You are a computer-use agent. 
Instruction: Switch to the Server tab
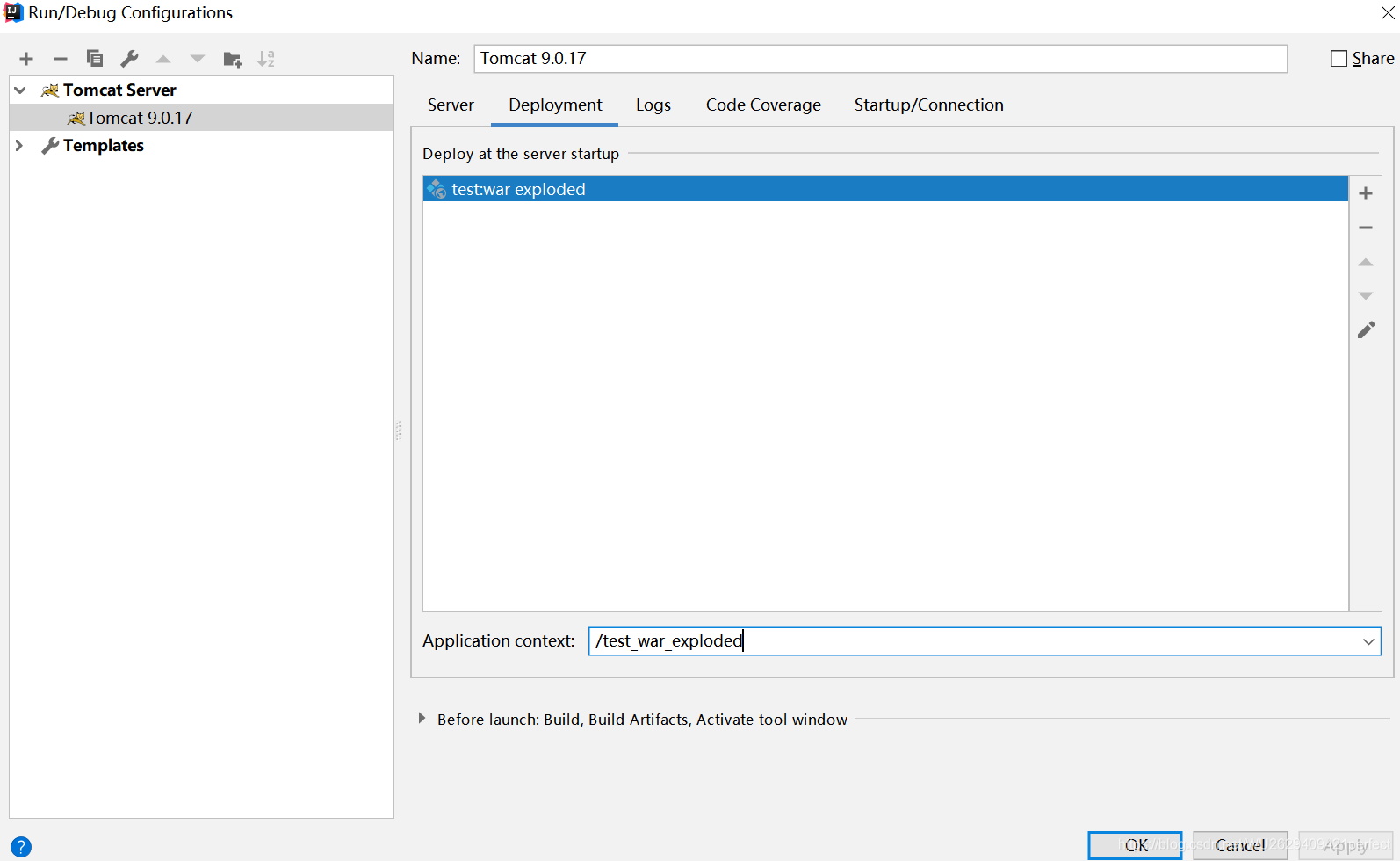click(x=451, y=105)
